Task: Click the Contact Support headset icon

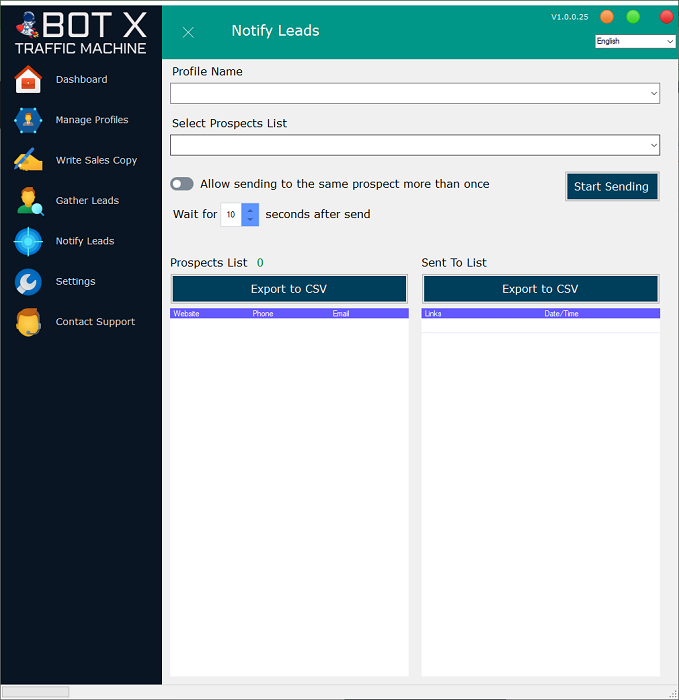Action: tap(28, 322)
